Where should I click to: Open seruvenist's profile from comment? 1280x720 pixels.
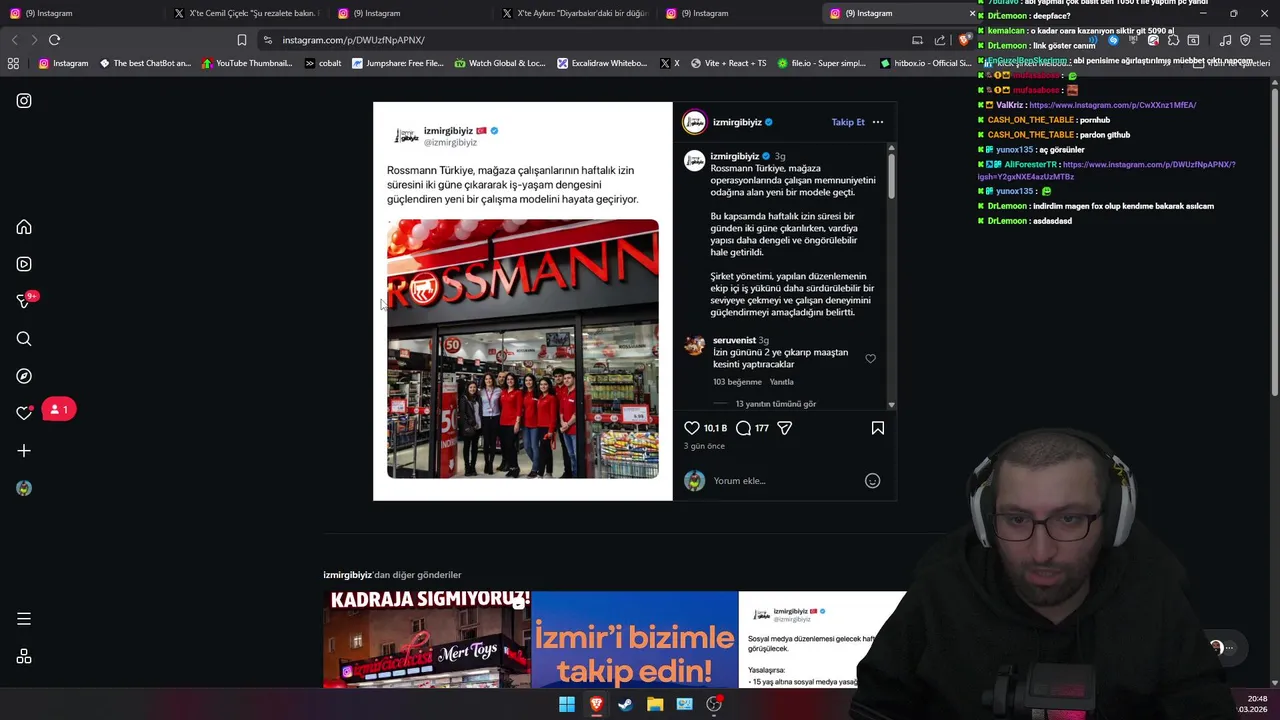click(734, 340)
